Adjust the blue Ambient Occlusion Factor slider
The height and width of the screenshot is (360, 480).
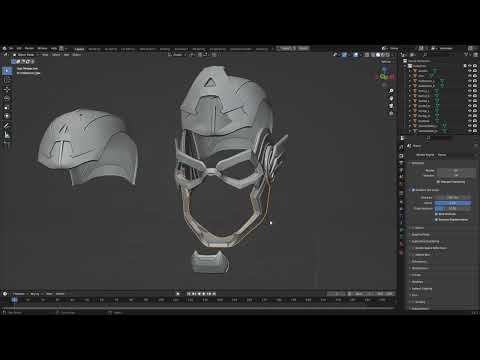point(453,203)
